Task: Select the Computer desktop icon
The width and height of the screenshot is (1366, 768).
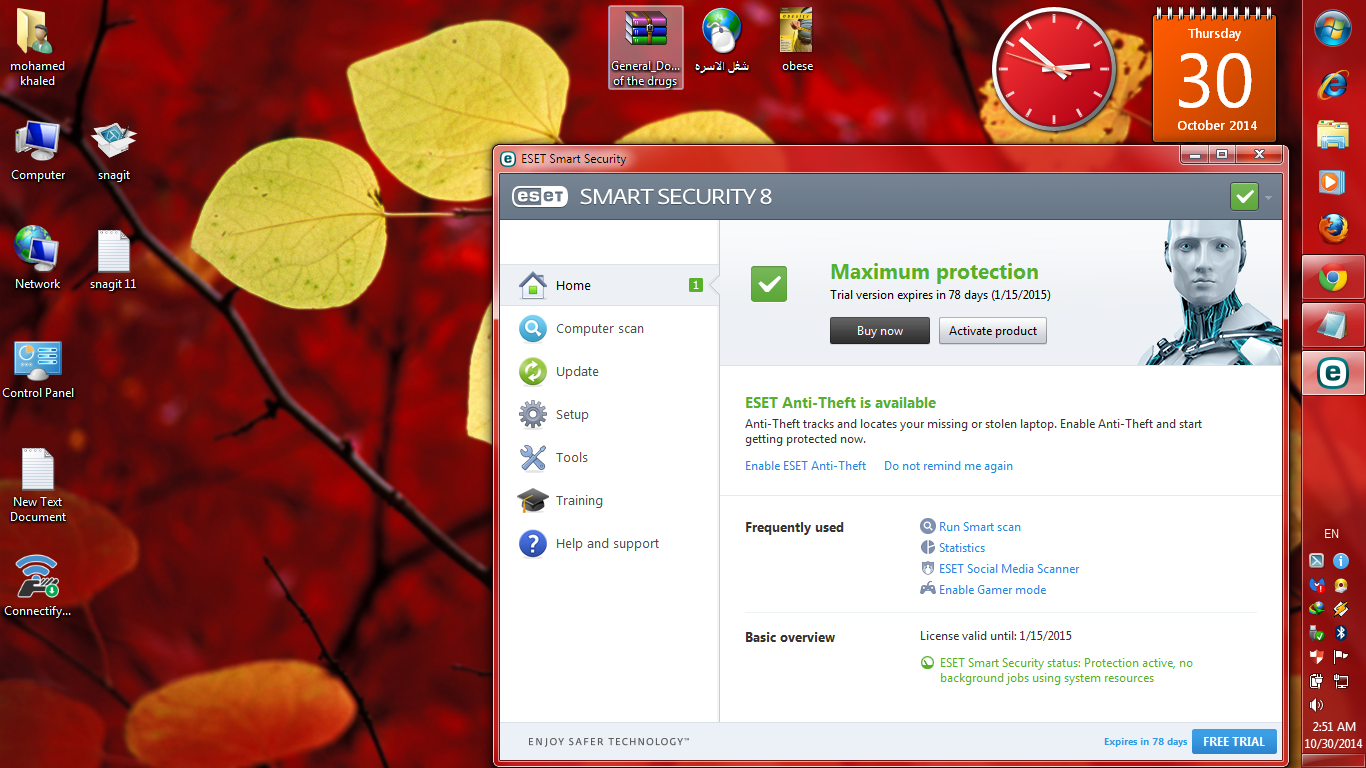Action: tap(38, 150)
